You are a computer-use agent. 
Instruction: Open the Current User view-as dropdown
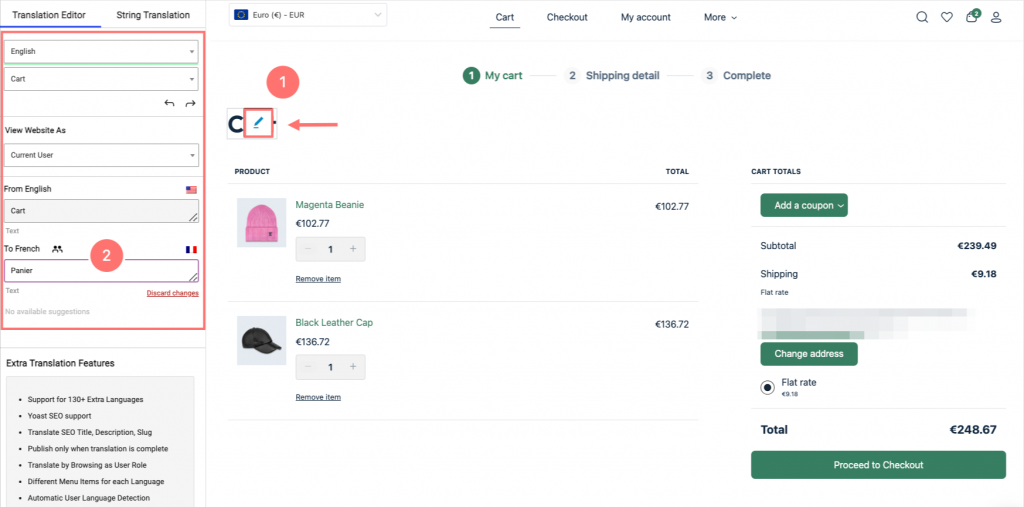[x=101, y=155]
